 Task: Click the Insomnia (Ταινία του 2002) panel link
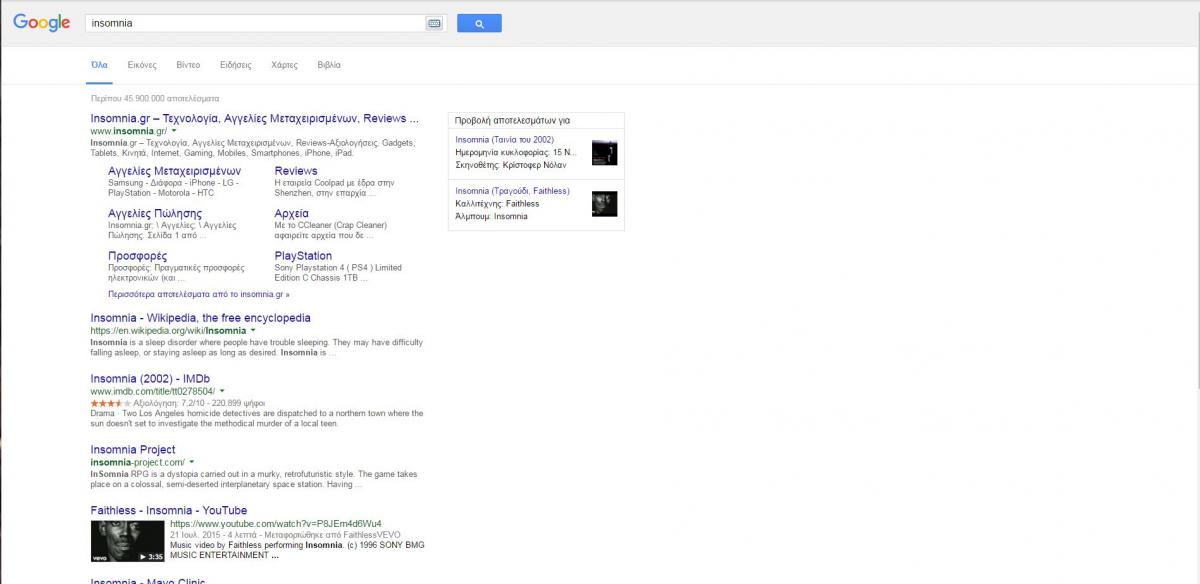pyautogui.click(x=504, y=140)
